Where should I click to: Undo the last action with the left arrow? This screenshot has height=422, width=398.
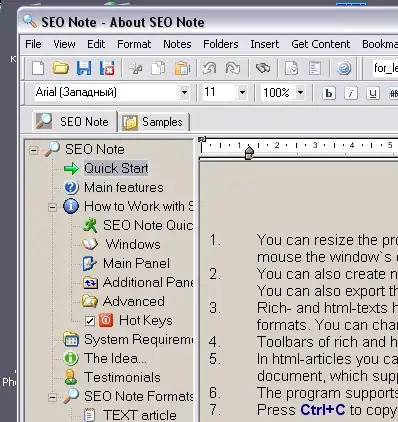tap(209, 68)
